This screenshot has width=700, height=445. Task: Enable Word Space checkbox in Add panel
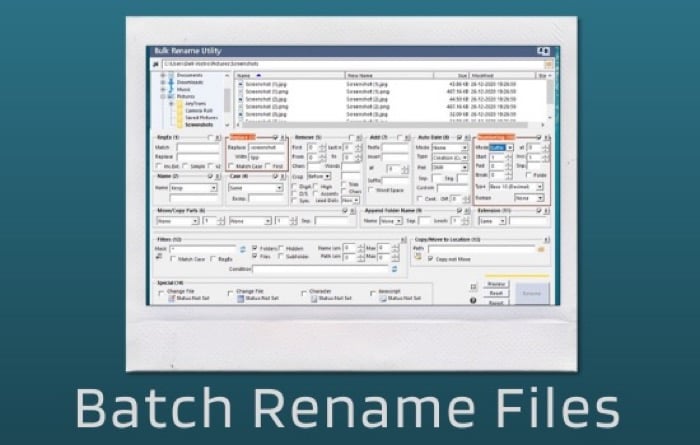pyautogui.click(x=371, y=190)
